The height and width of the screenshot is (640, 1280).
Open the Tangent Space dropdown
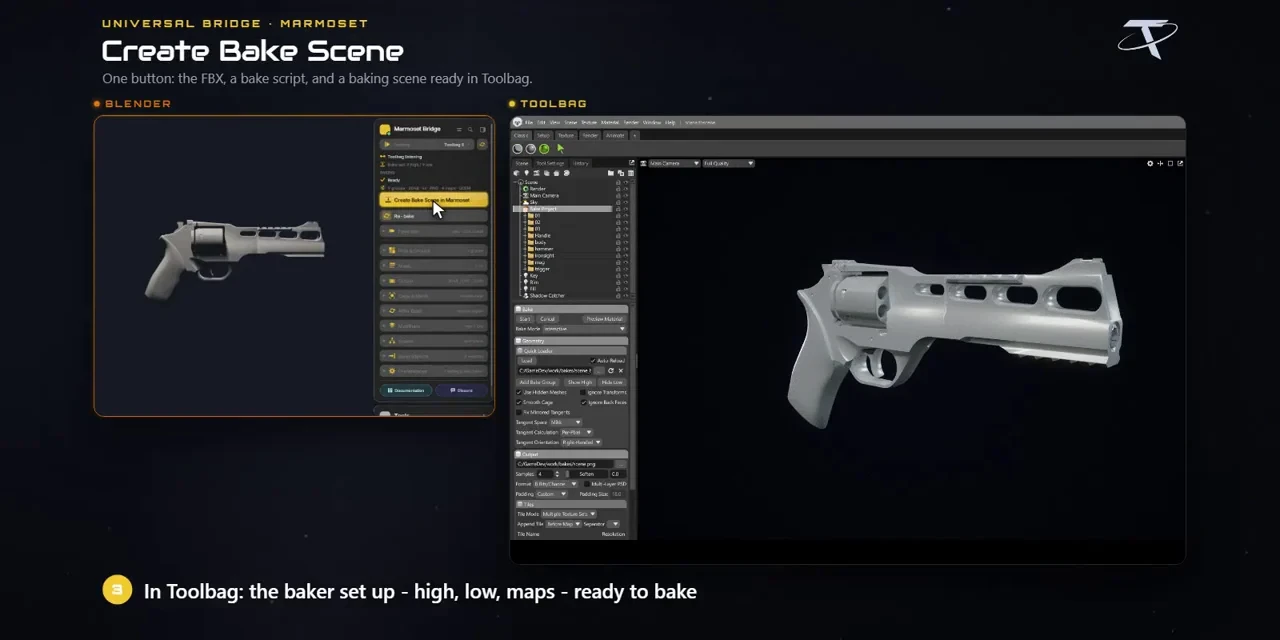tap(565, 422)
